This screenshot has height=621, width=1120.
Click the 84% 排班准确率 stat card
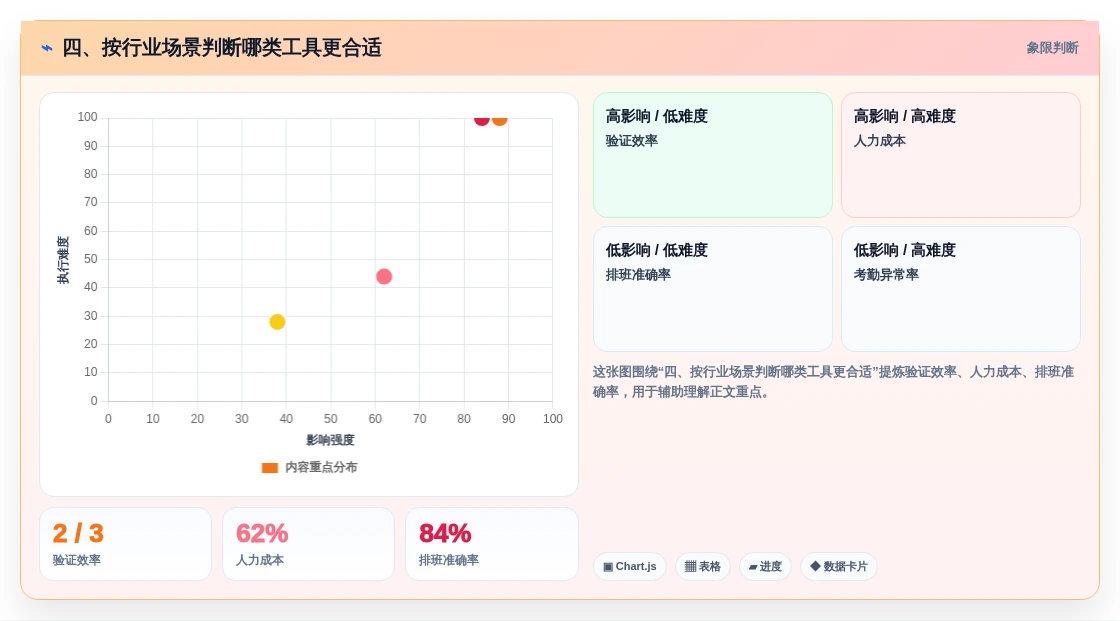(491, 544)
